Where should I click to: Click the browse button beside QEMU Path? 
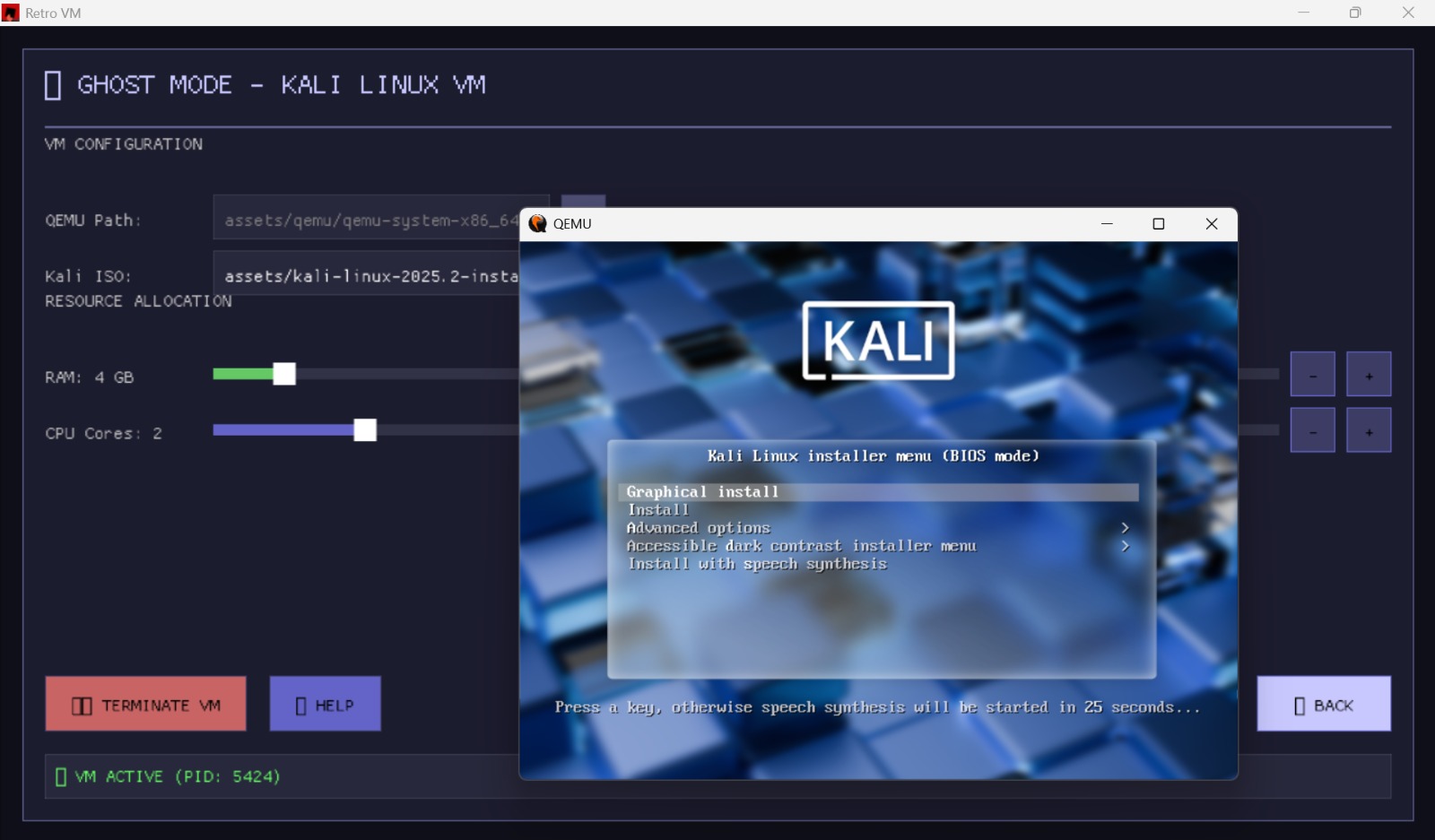click(x=584, y=202)
